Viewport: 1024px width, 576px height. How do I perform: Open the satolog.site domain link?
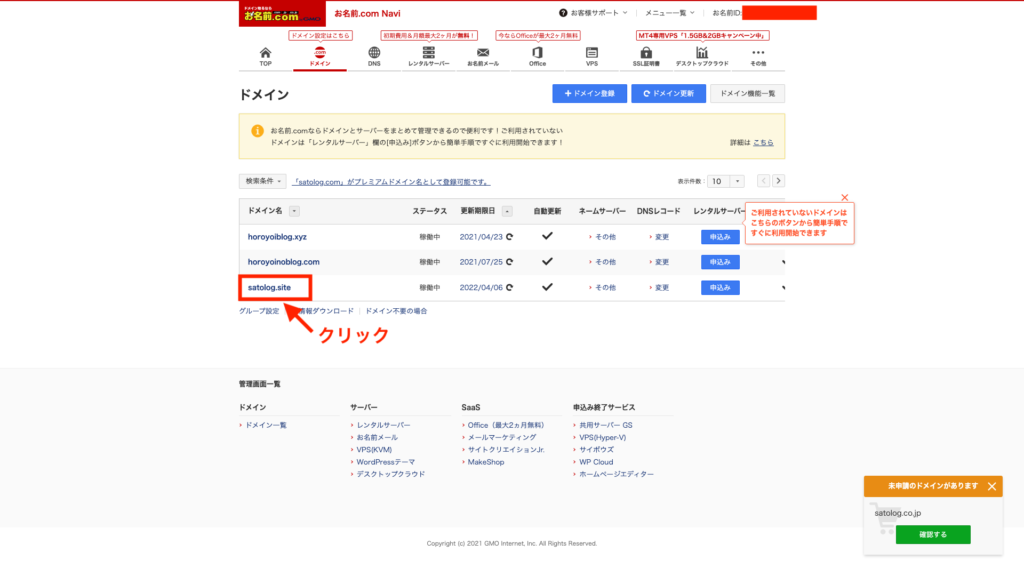pyautogui.click(x=269, y=287)
